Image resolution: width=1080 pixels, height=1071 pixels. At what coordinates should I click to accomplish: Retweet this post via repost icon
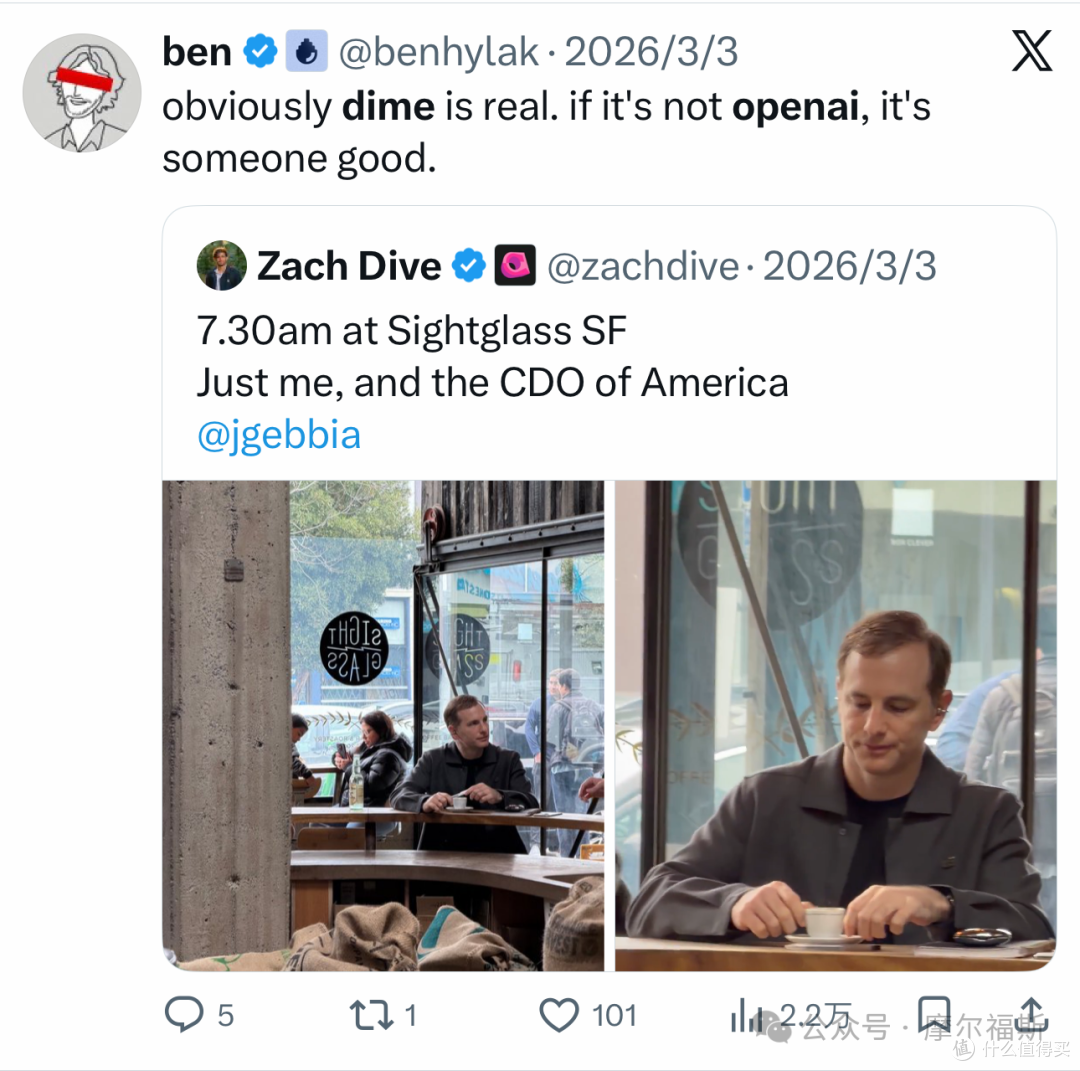click(371, 1015)
